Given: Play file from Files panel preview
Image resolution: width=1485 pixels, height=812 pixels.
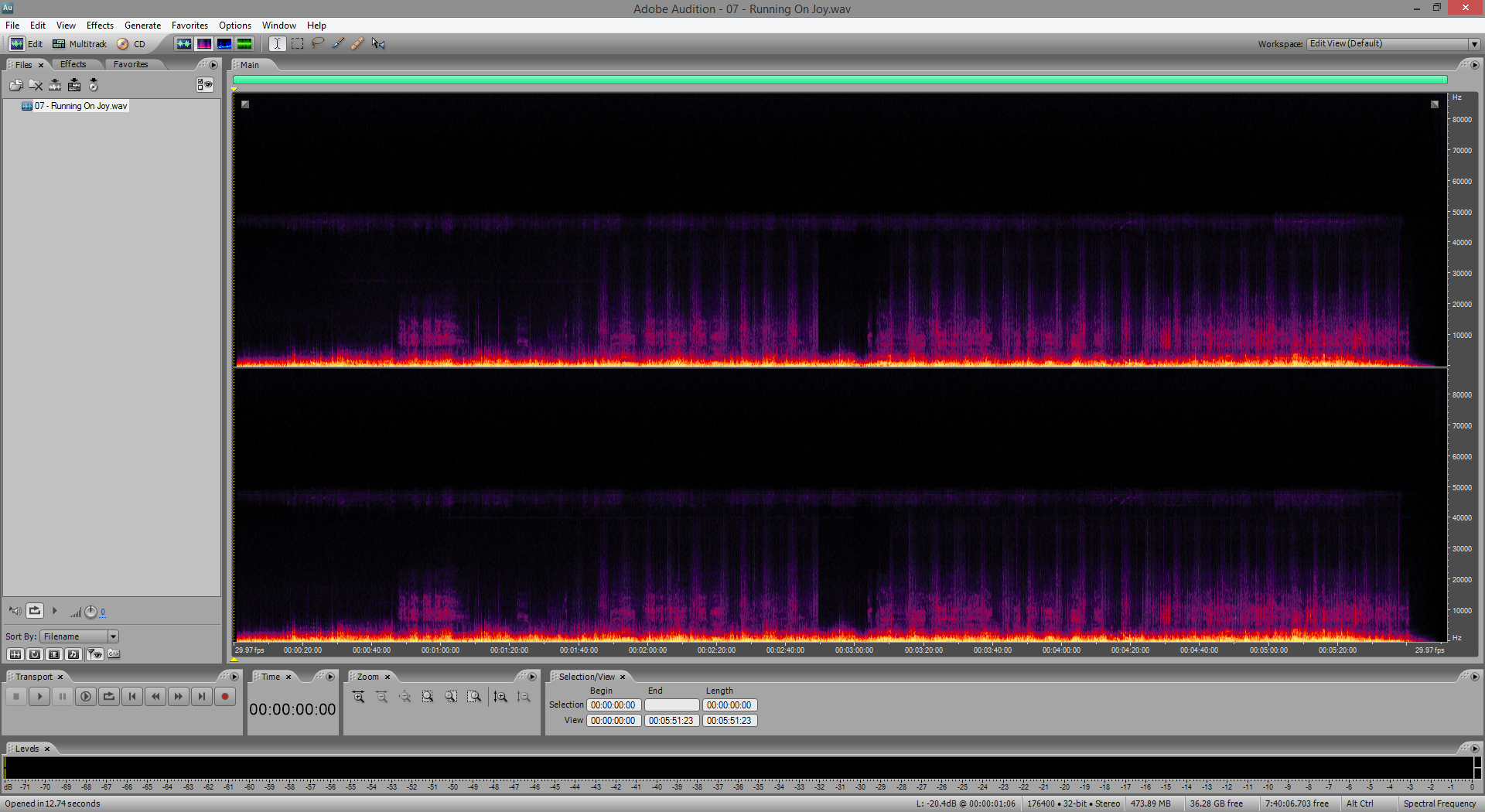Looking at the screenshot, I should point(54,611).
